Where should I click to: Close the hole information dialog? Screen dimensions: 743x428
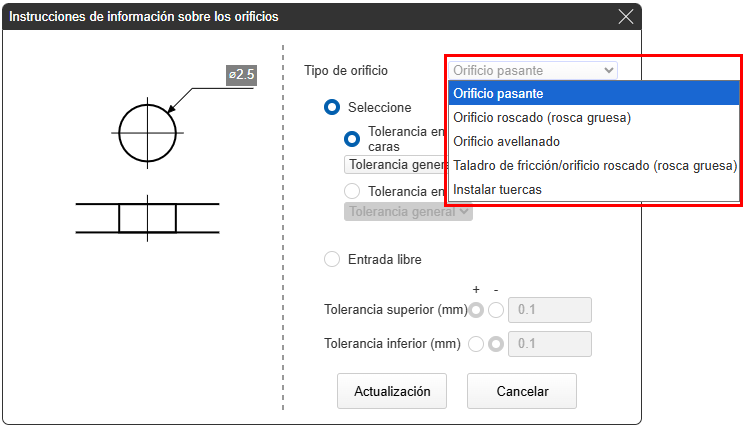click(x=626, y=16)
